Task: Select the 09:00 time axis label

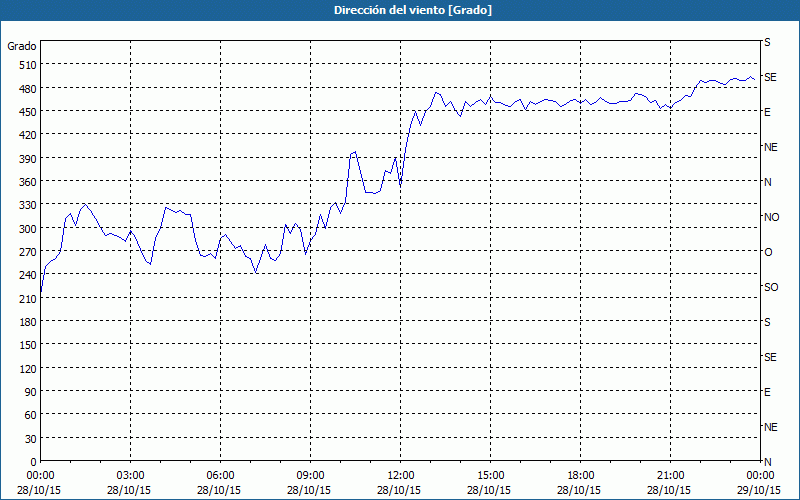Action: pyautogui.click(x=311, y=476)
